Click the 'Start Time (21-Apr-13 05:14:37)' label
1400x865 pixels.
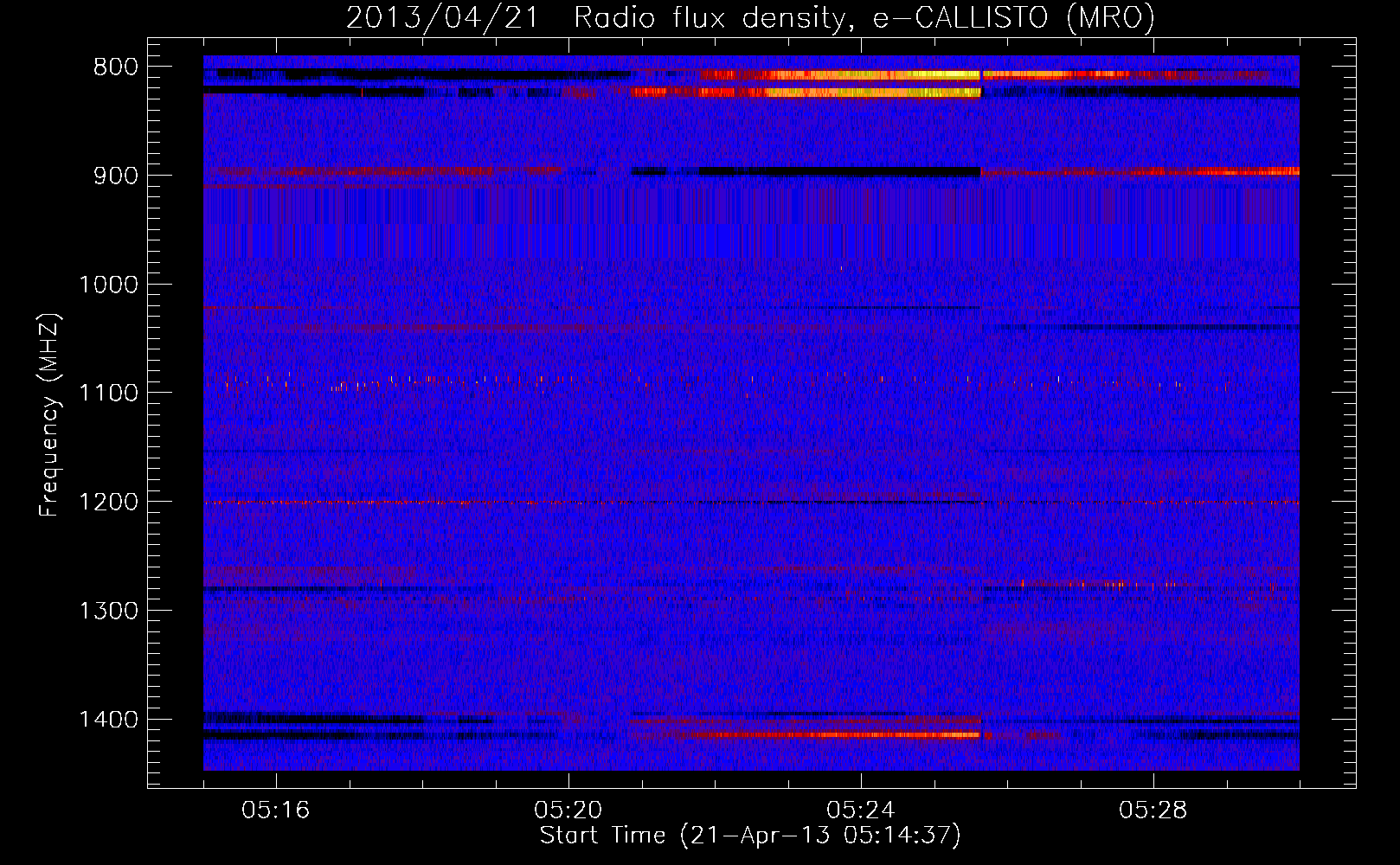point(750,836)
